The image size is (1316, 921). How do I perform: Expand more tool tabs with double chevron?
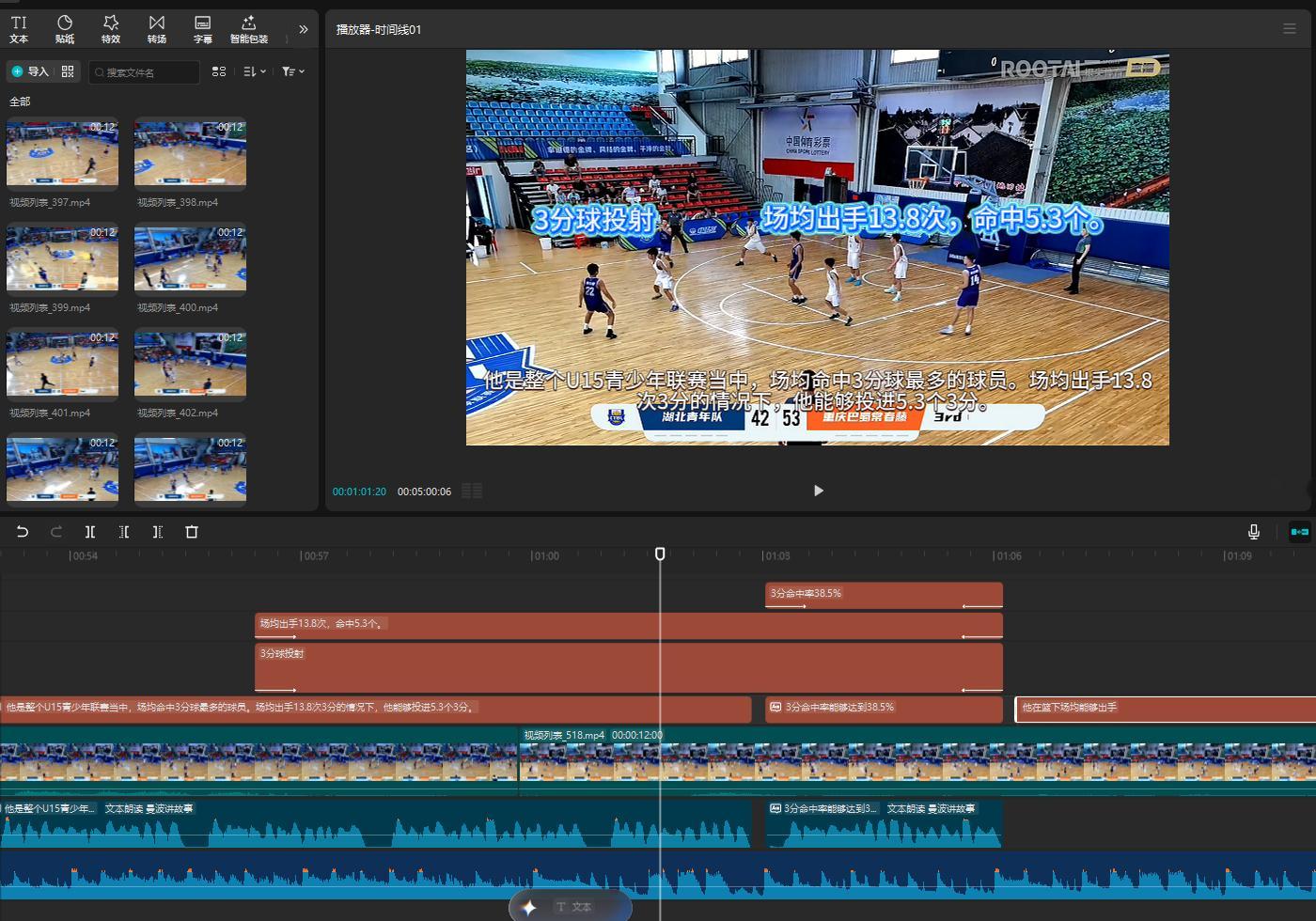(304, 29)
